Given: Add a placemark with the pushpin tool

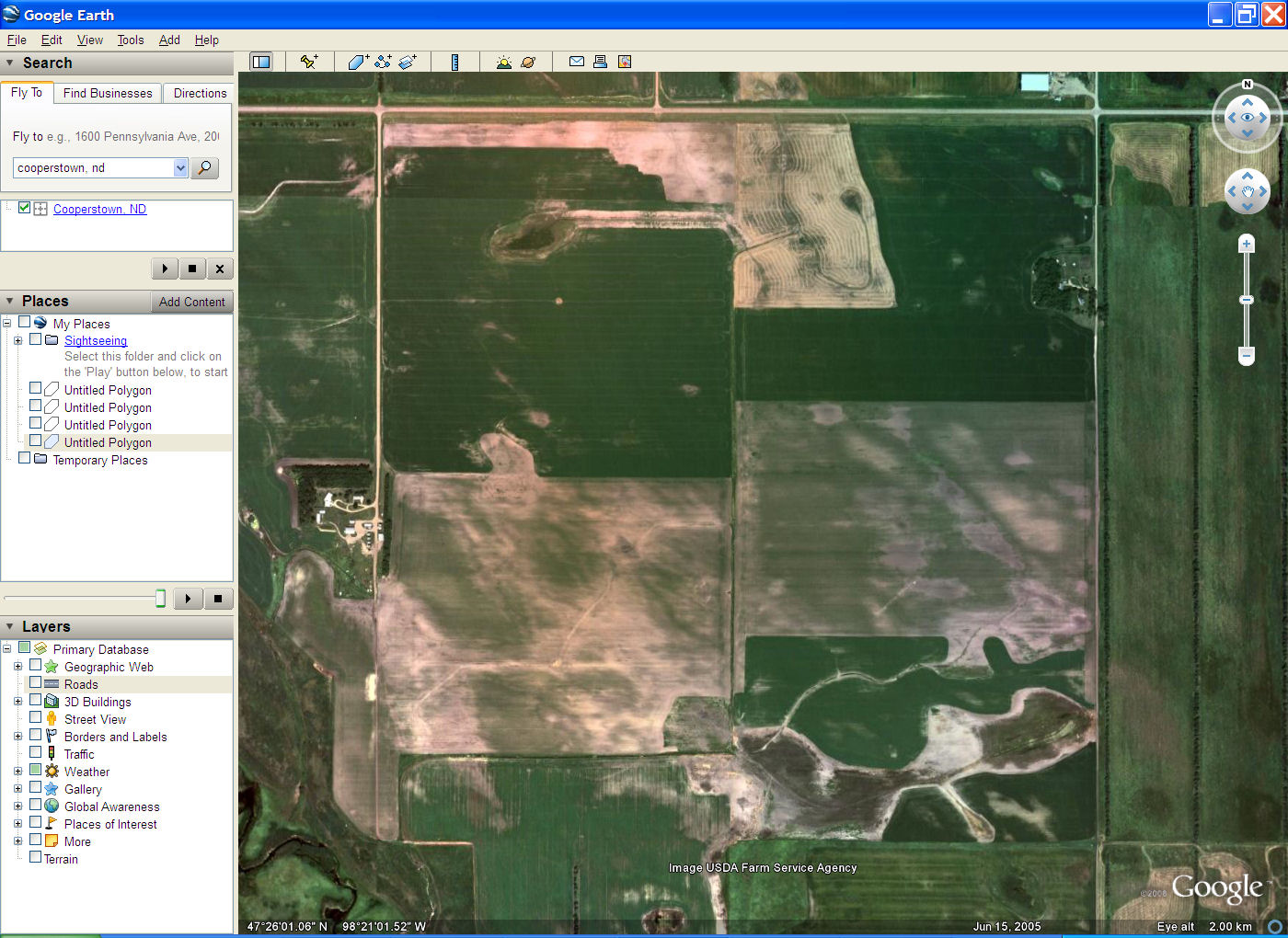Looking at the screenshot, I should [x=309, y=62].
